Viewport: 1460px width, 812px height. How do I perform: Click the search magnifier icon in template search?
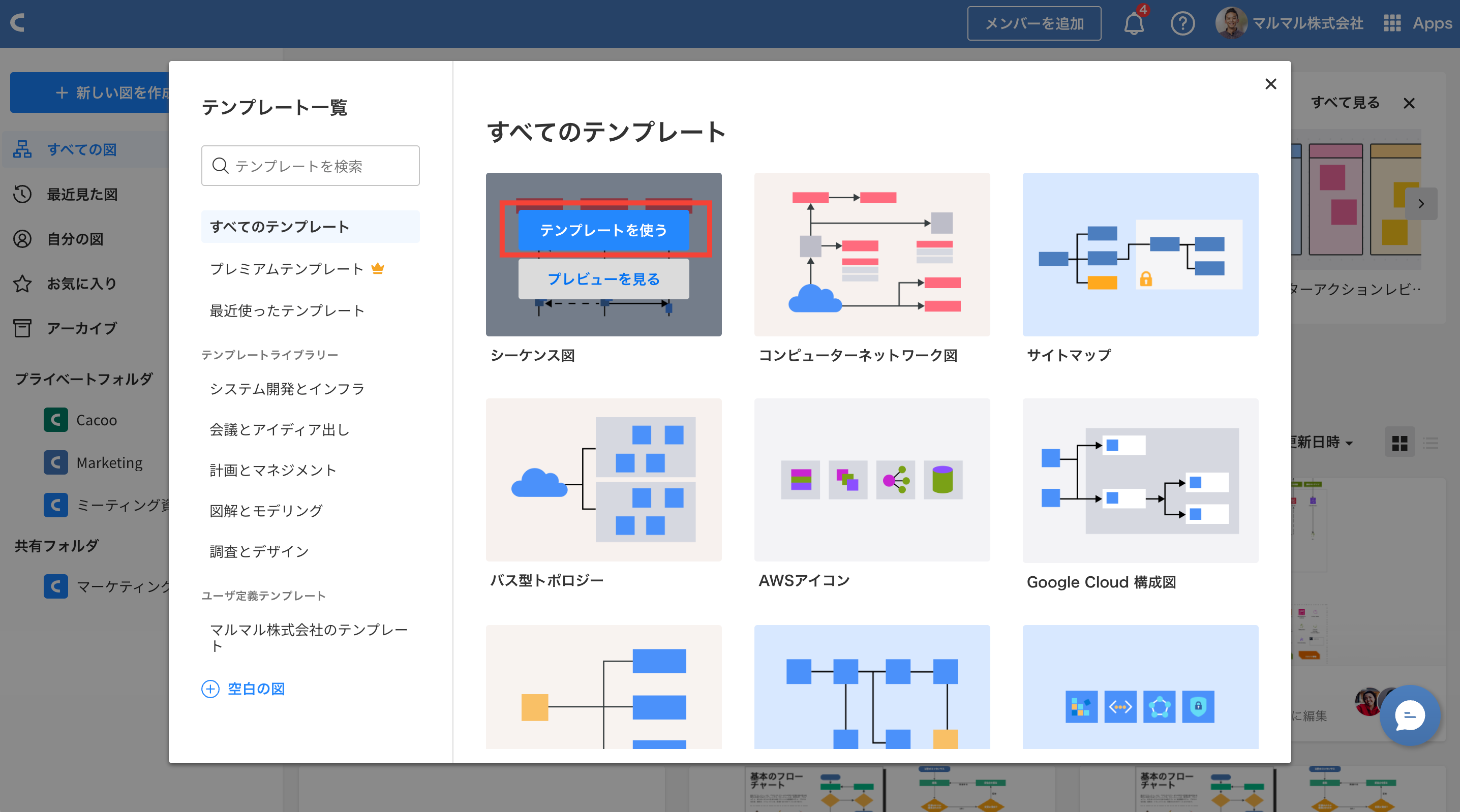tap(220, 166)
